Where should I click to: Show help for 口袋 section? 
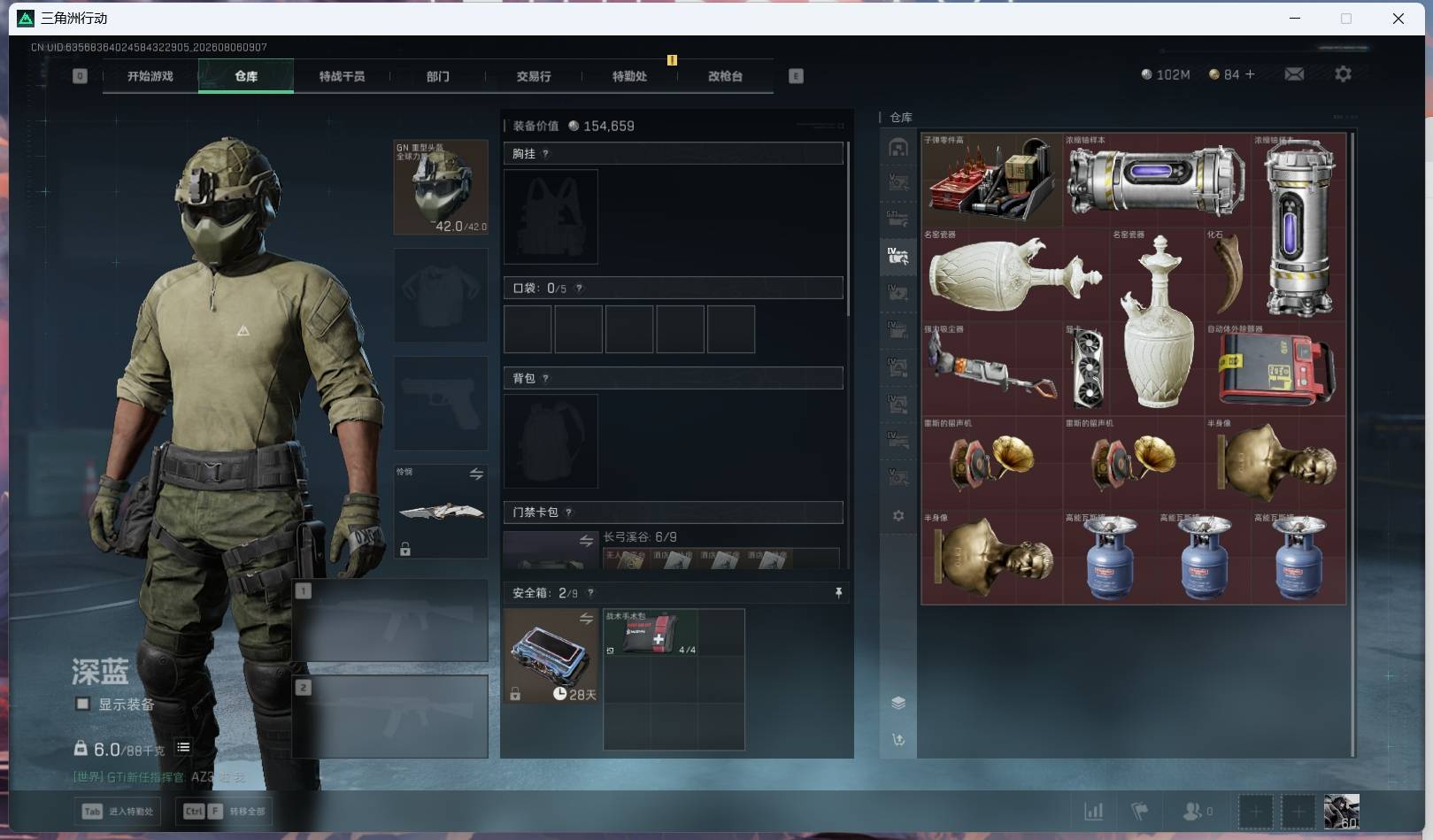point(579,289)
